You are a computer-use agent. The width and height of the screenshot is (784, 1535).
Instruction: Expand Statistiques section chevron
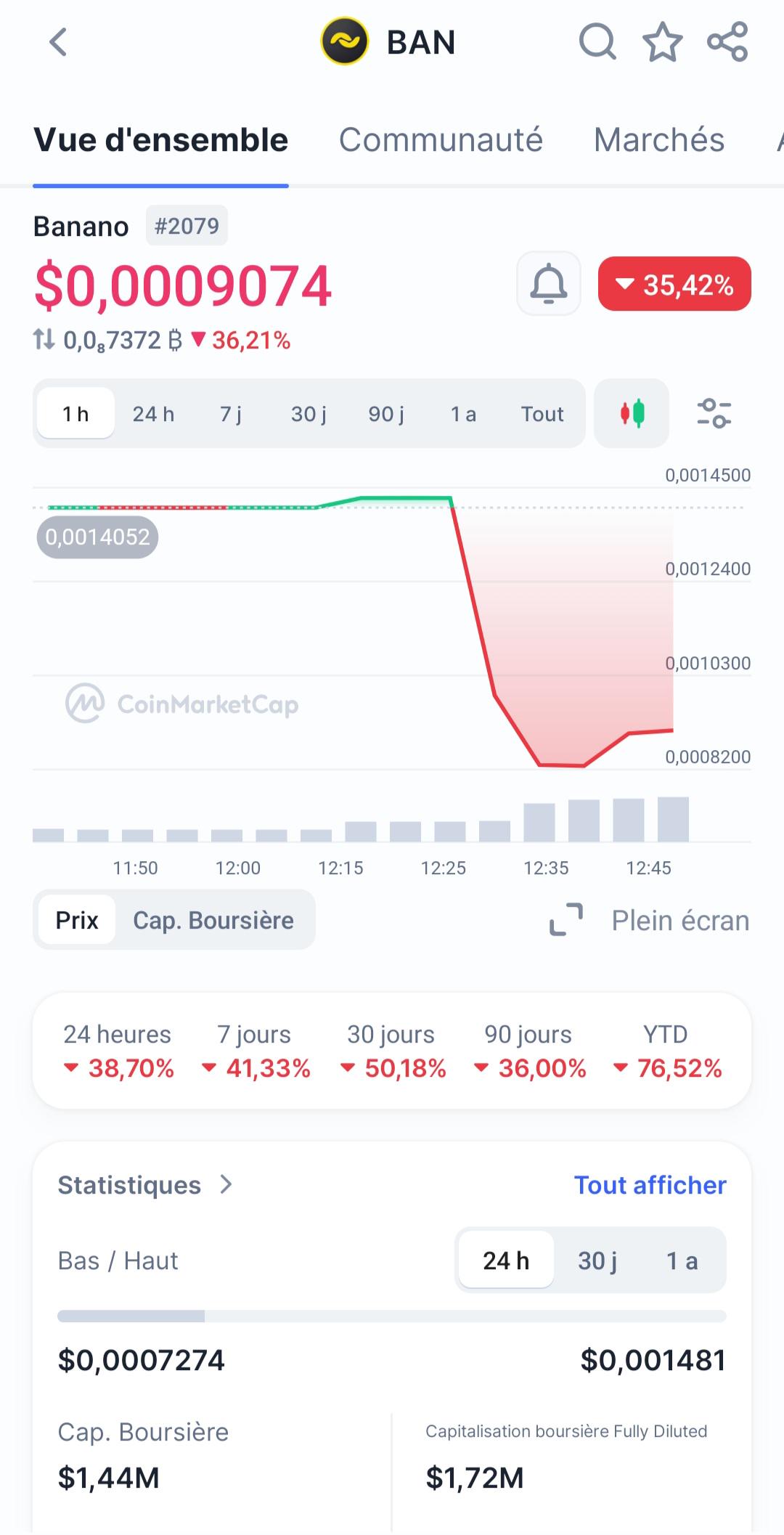coord(226,1185)
